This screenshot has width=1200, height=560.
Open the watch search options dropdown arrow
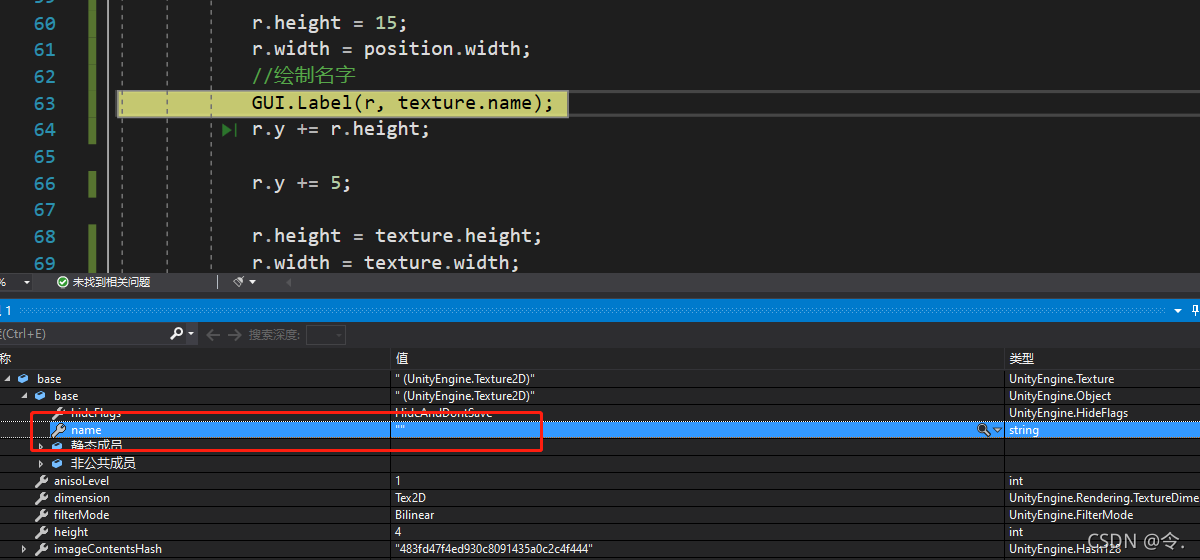pyautogui.click(x=191, y=335)
